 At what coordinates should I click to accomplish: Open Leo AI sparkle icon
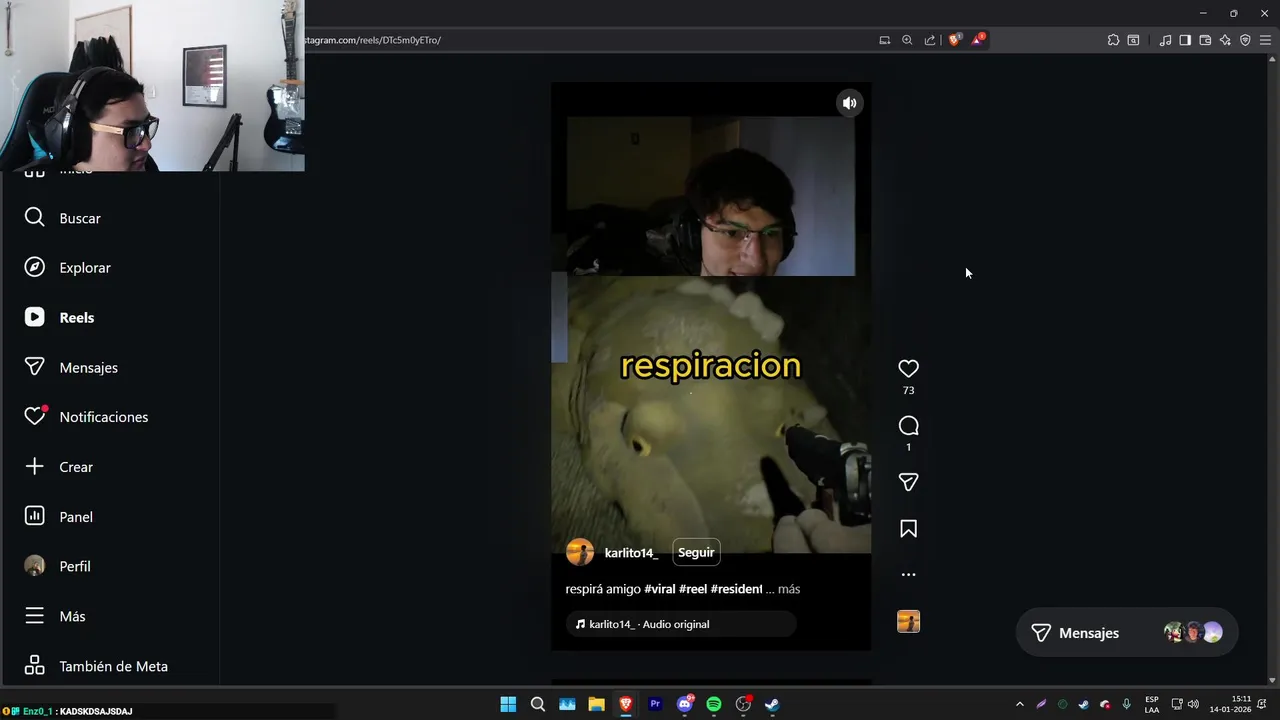click(x=1225, y=40)
